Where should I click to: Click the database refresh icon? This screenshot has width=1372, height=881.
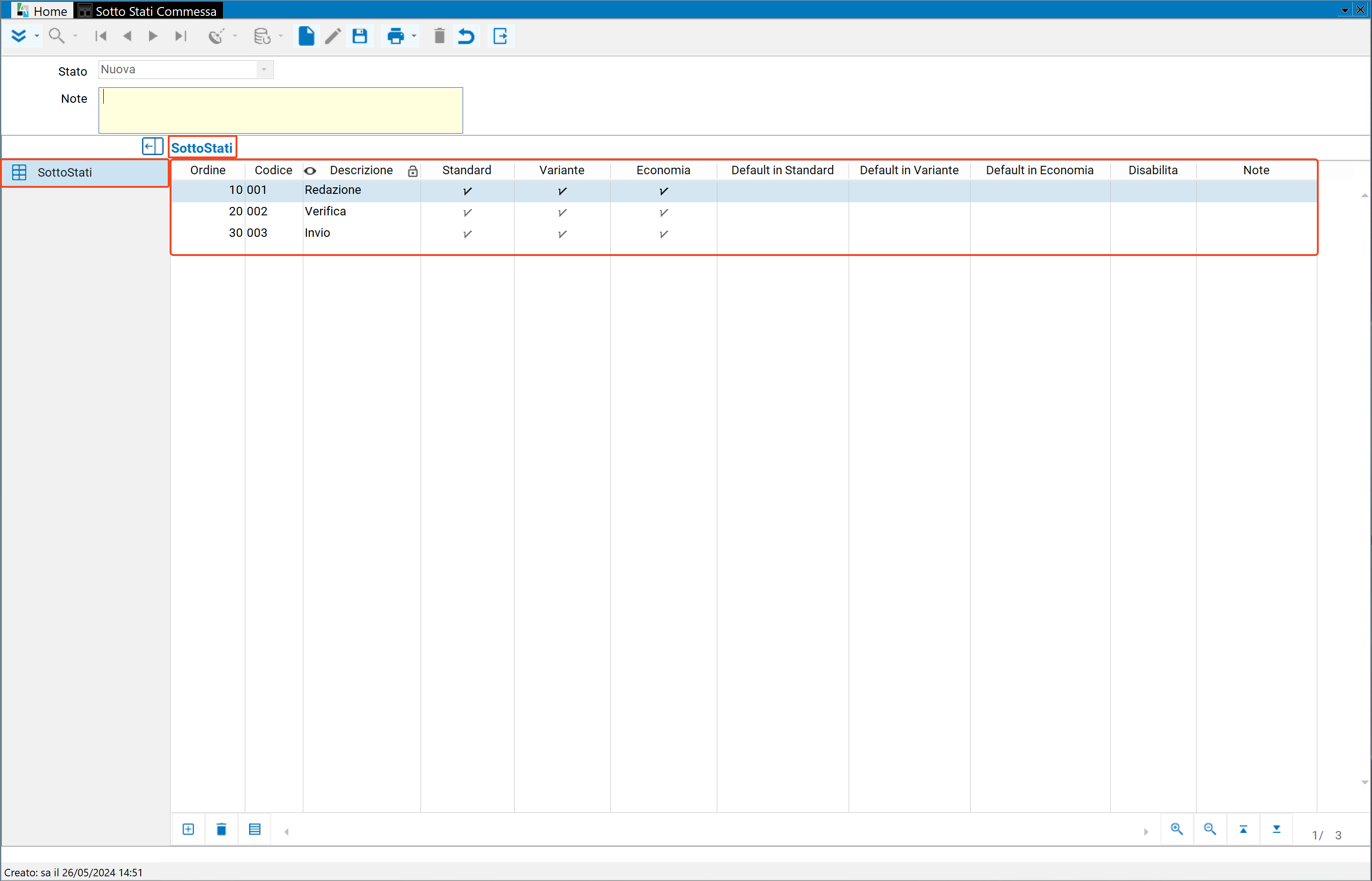click(x=262, y=36)
